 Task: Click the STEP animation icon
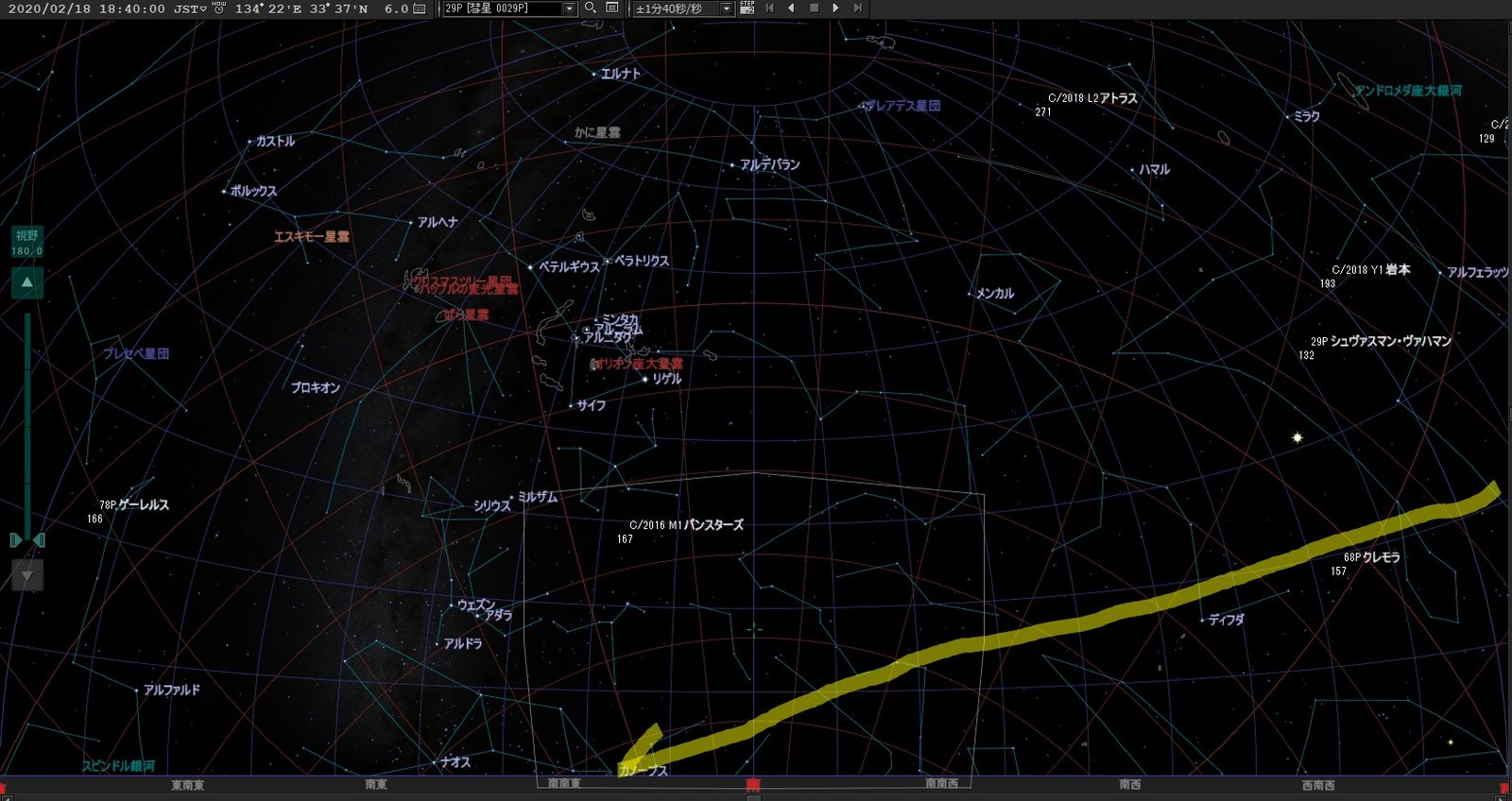point(747,8)
